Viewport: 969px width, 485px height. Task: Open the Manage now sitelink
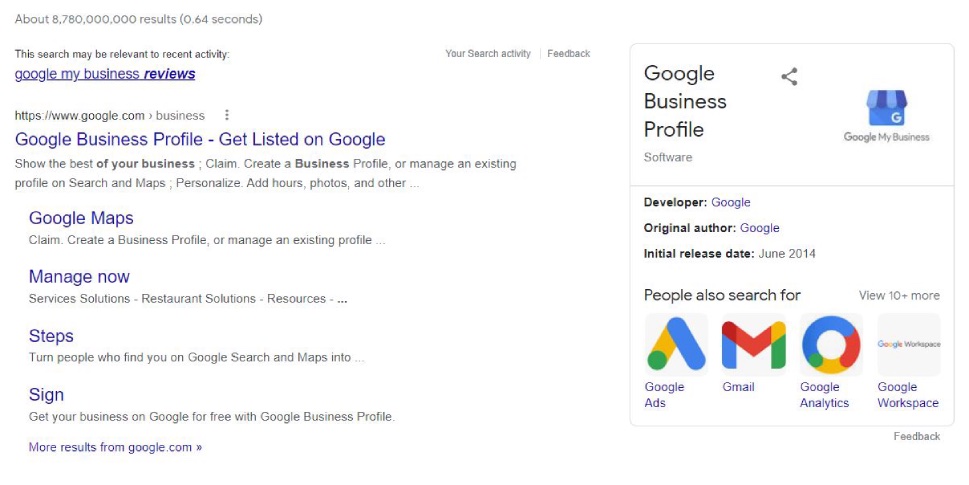coord(79,277)
